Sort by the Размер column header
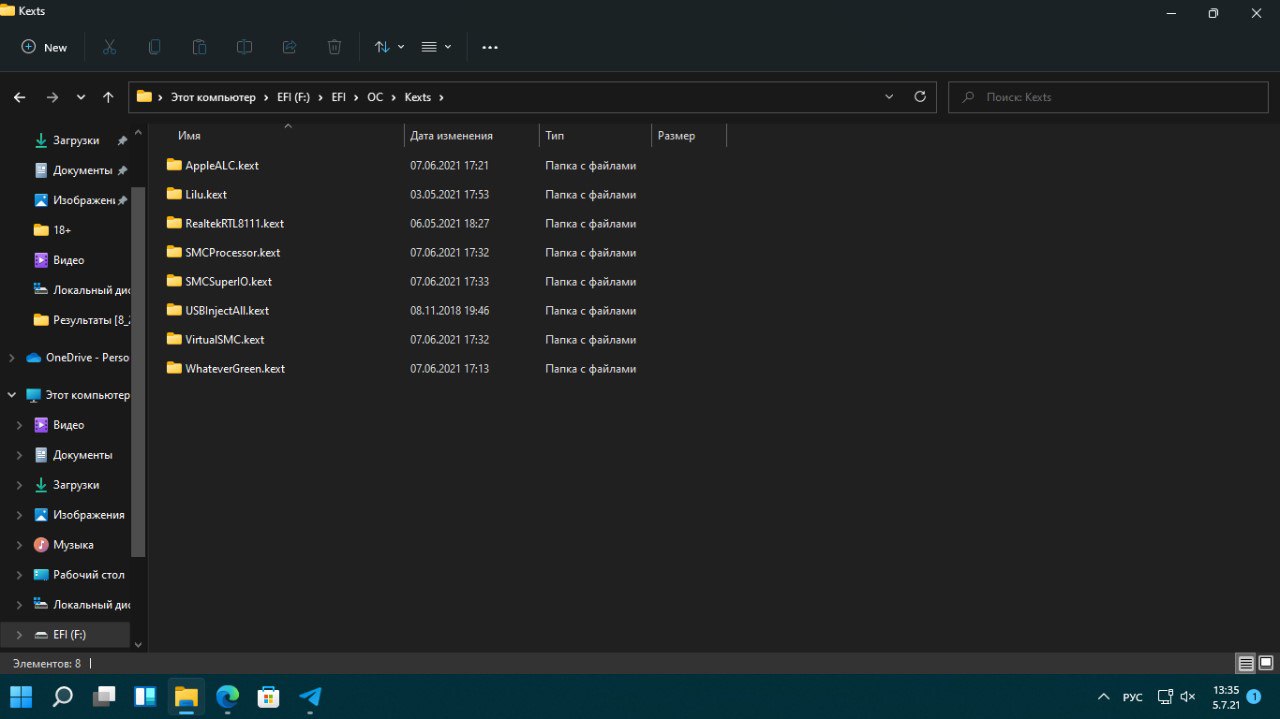 click(676, 135)
